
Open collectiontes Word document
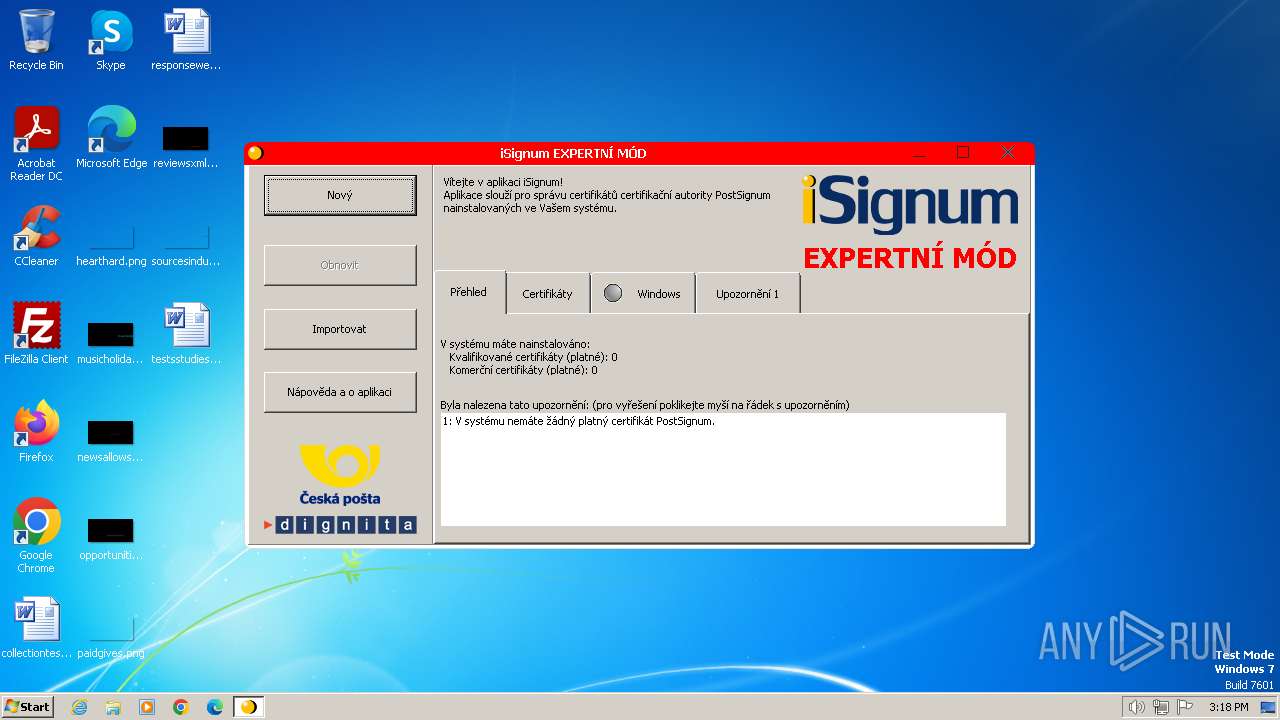click(x=36, y=628)
